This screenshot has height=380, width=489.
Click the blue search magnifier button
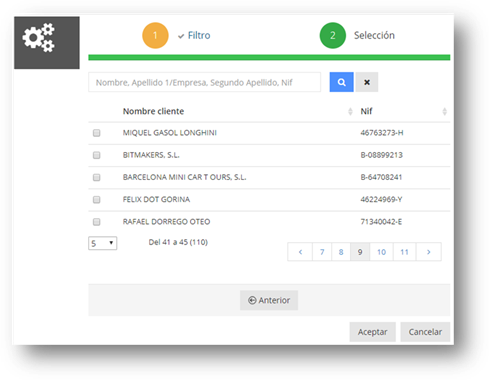(x=341, y=82)
